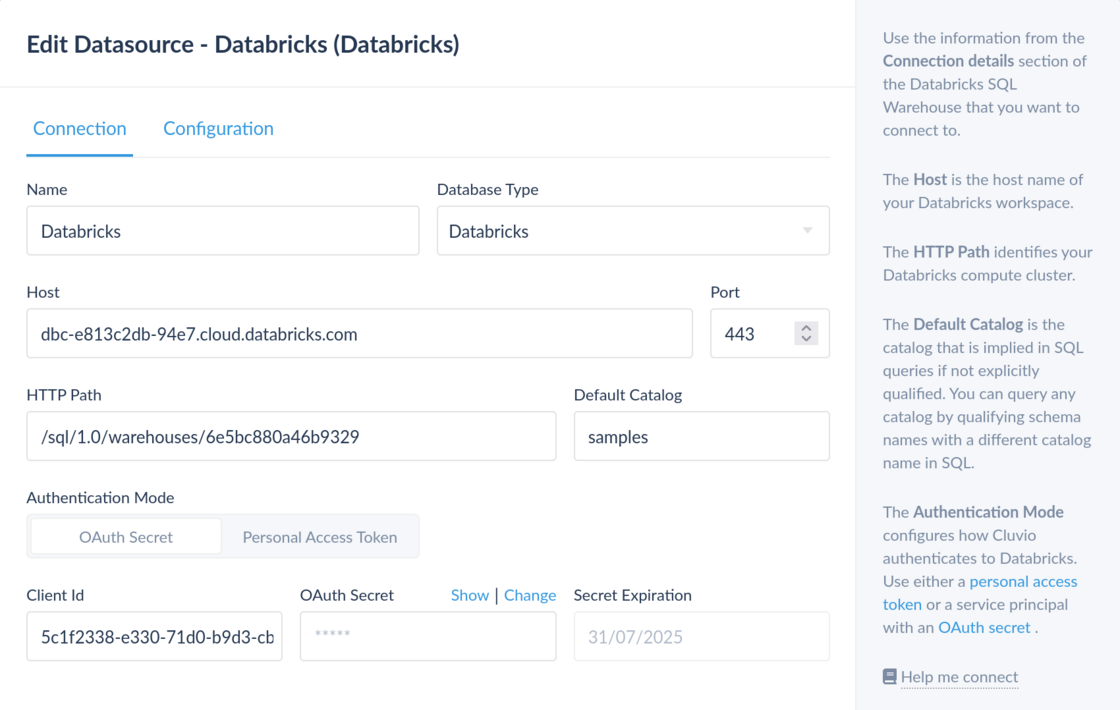This screenshot has width=1120, height=710.
Task: Select OAuth Secret authentication mode
Action: (126, 537)
